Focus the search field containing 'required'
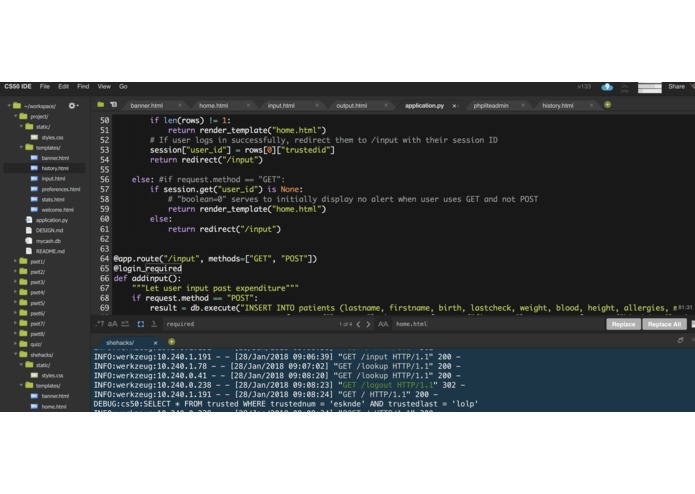The width and height of the screenshot is (695, 494). point(248,324)
